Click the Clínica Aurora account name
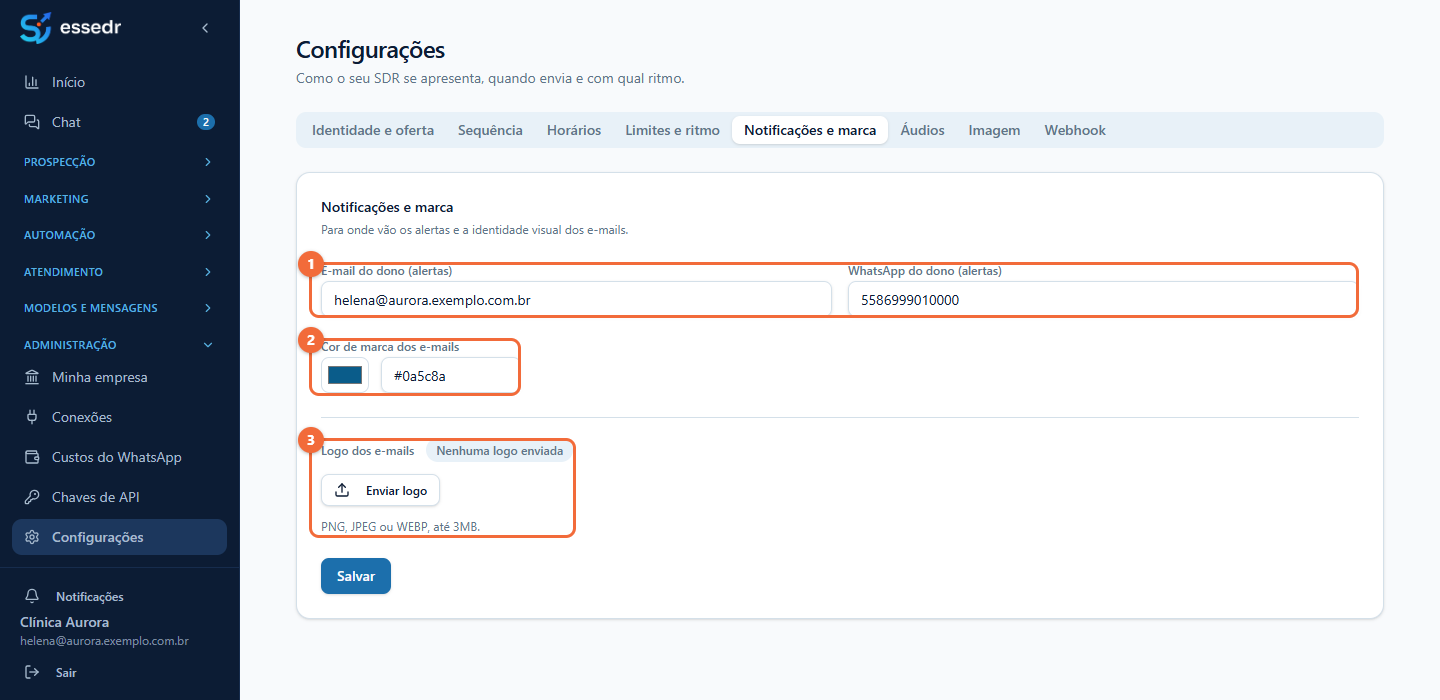 tap(65, 622)
